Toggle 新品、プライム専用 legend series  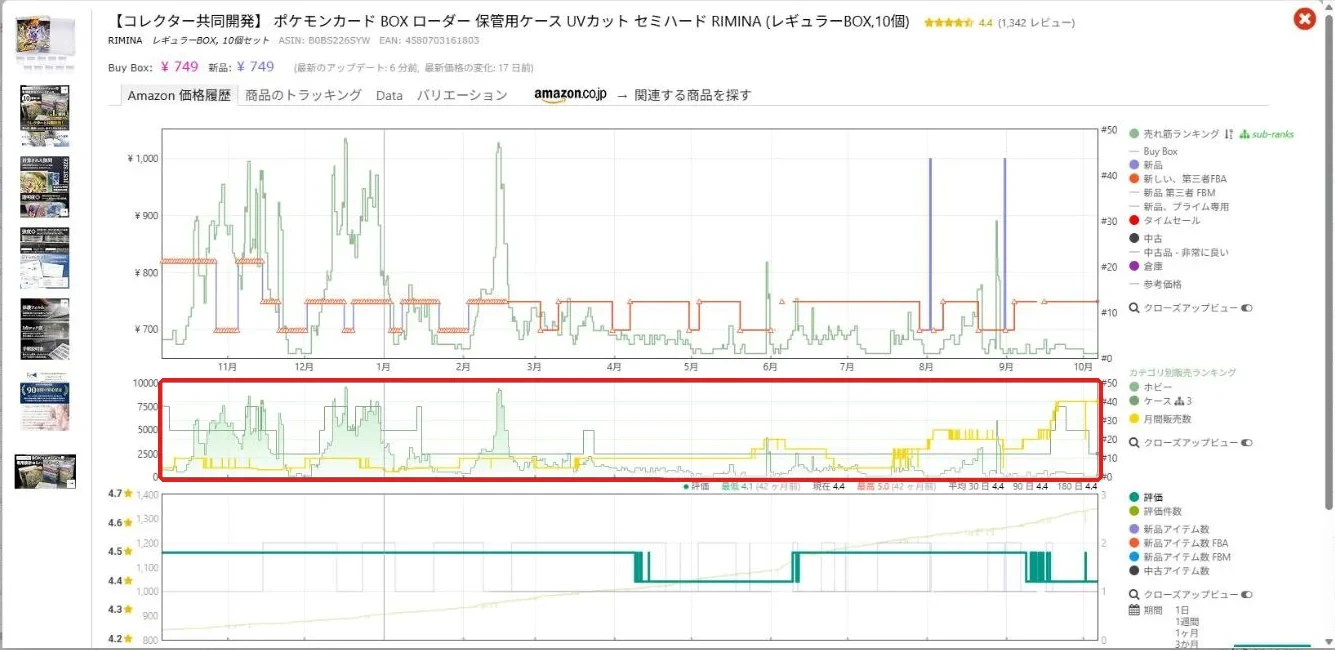1179,207
